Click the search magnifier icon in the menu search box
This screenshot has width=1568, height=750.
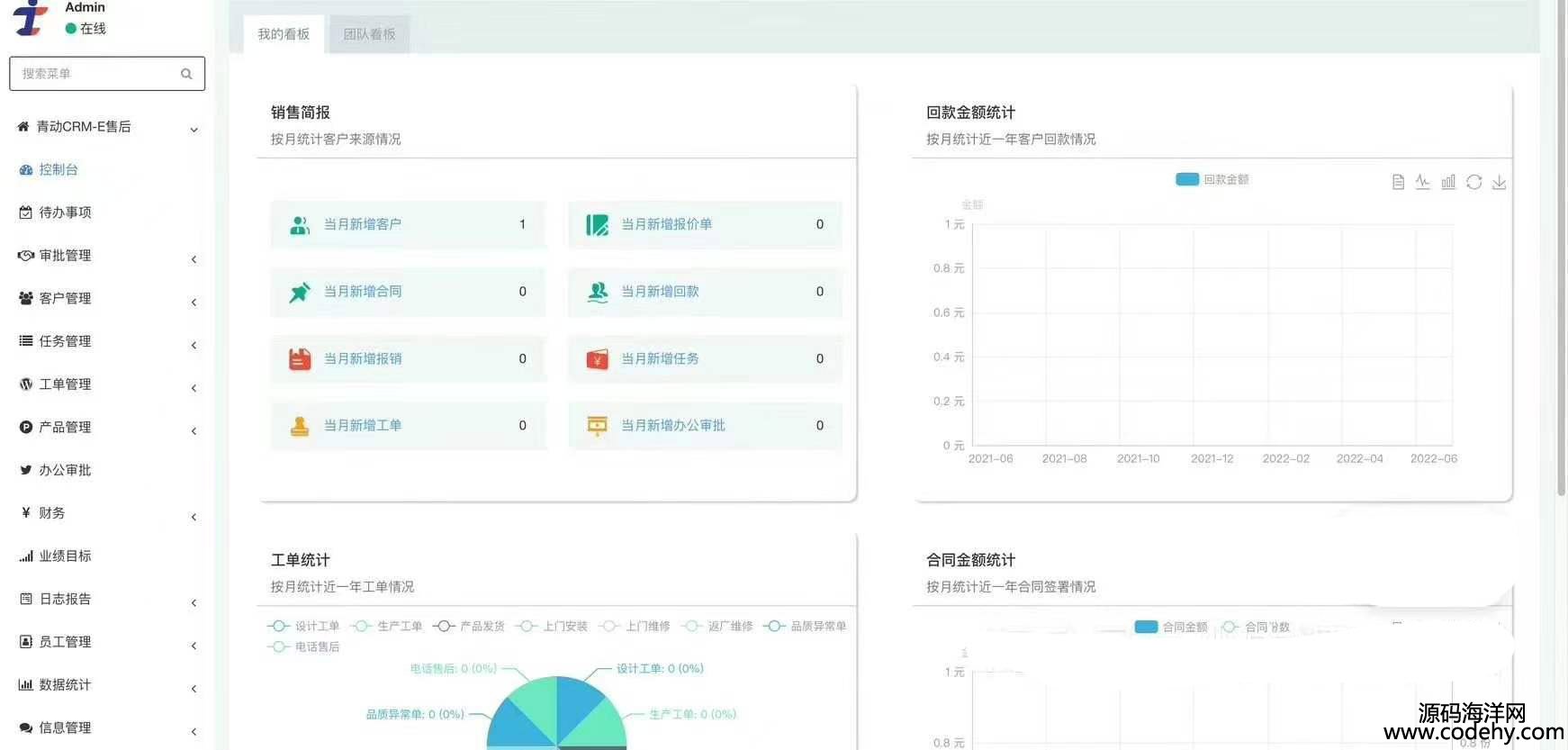coord(186,74)
